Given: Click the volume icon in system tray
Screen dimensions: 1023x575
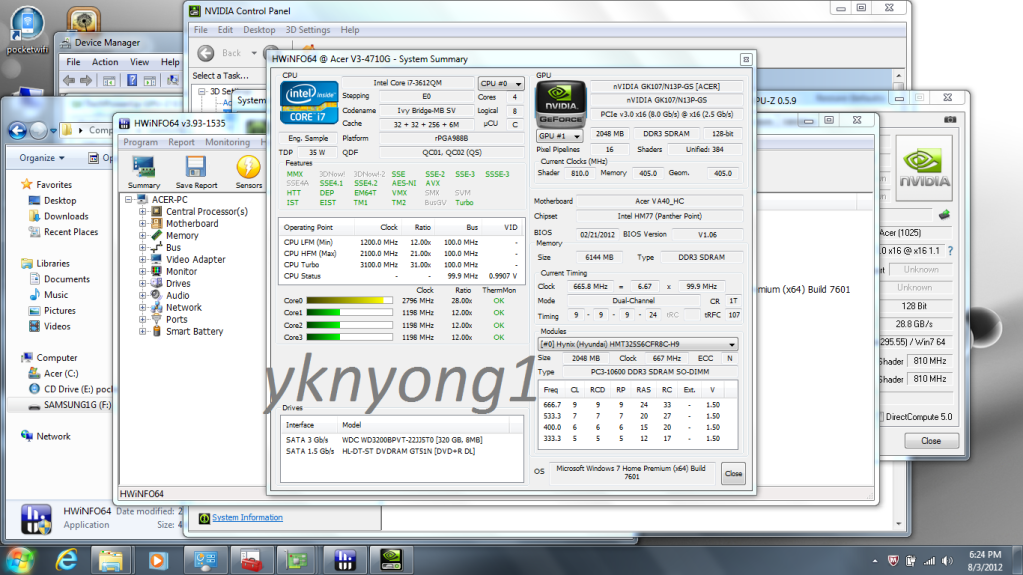Looking at the screenshot, I should pos(947,561).
